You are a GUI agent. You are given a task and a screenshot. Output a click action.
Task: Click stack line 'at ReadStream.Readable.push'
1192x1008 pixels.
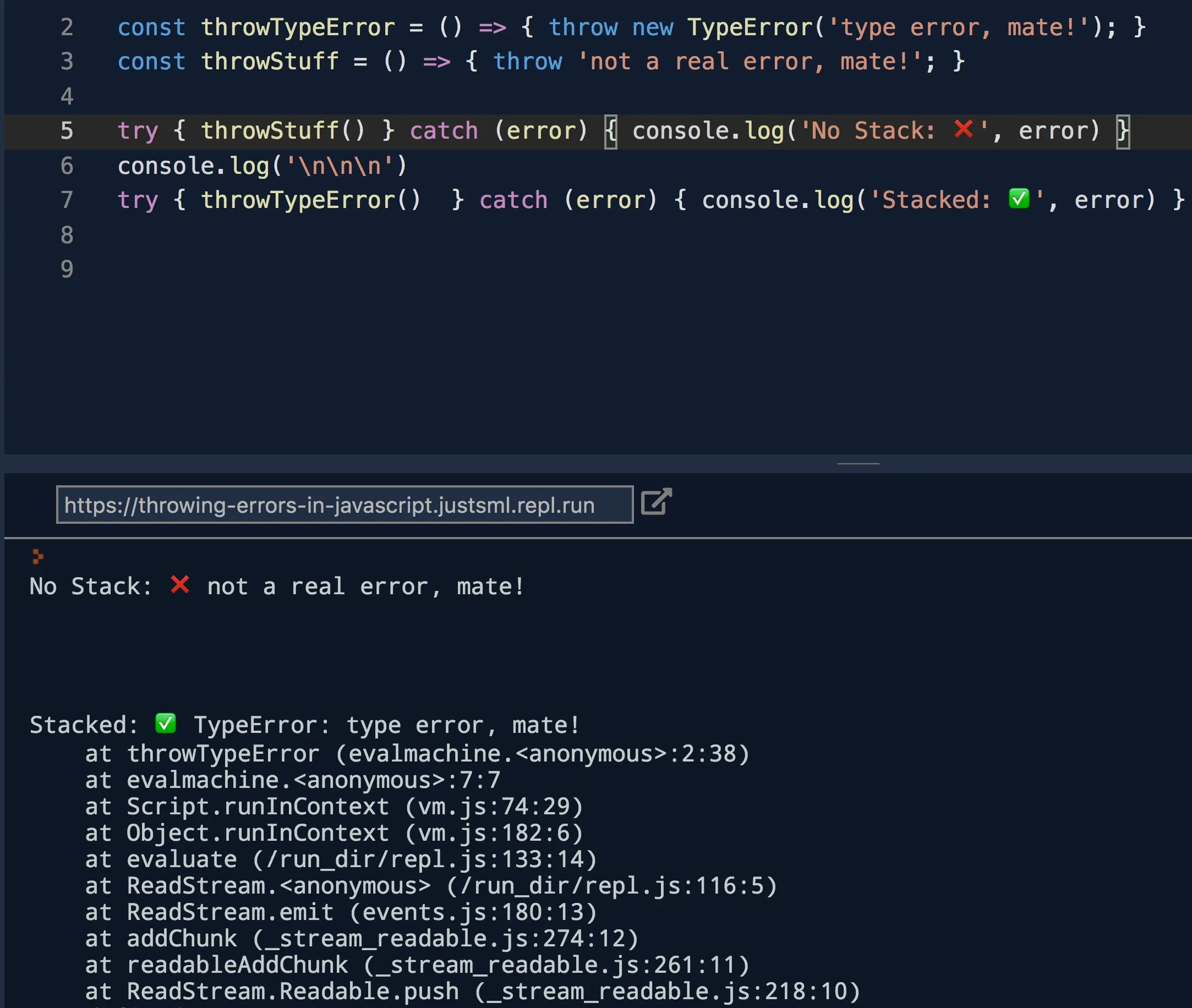click(x=473, y=991)
